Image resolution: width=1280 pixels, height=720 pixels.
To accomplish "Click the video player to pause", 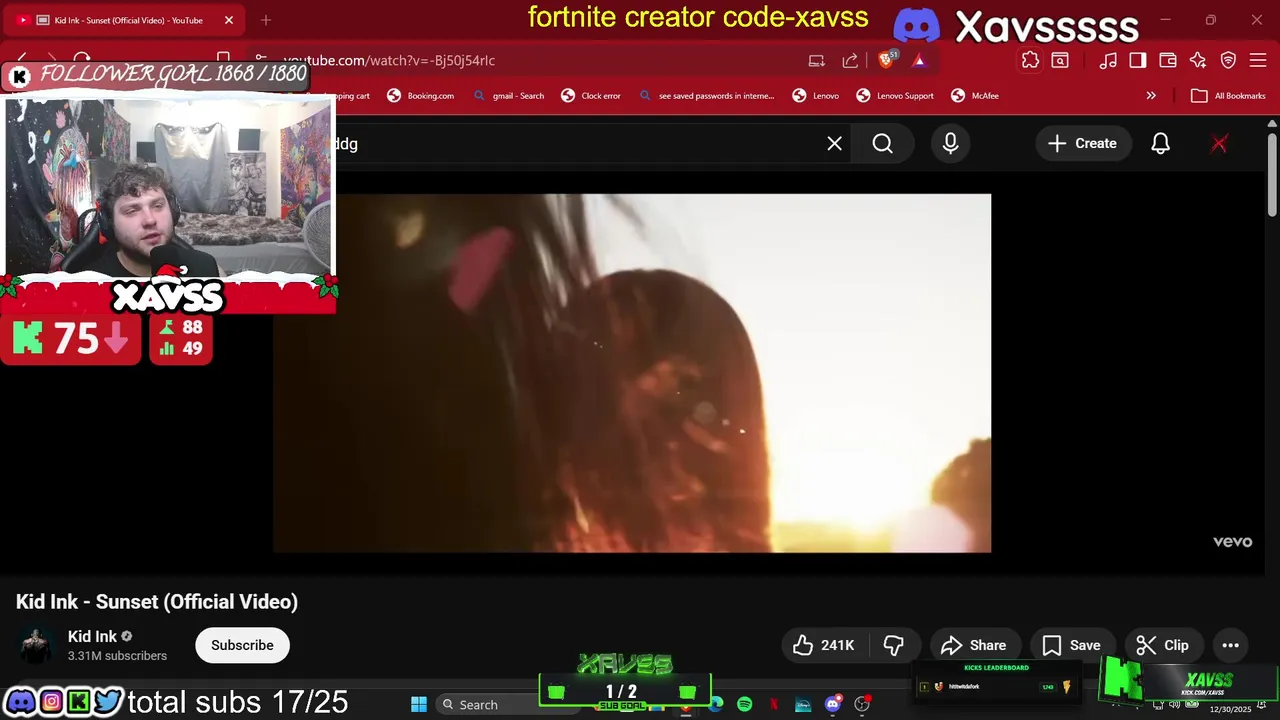I will point(632,373).
